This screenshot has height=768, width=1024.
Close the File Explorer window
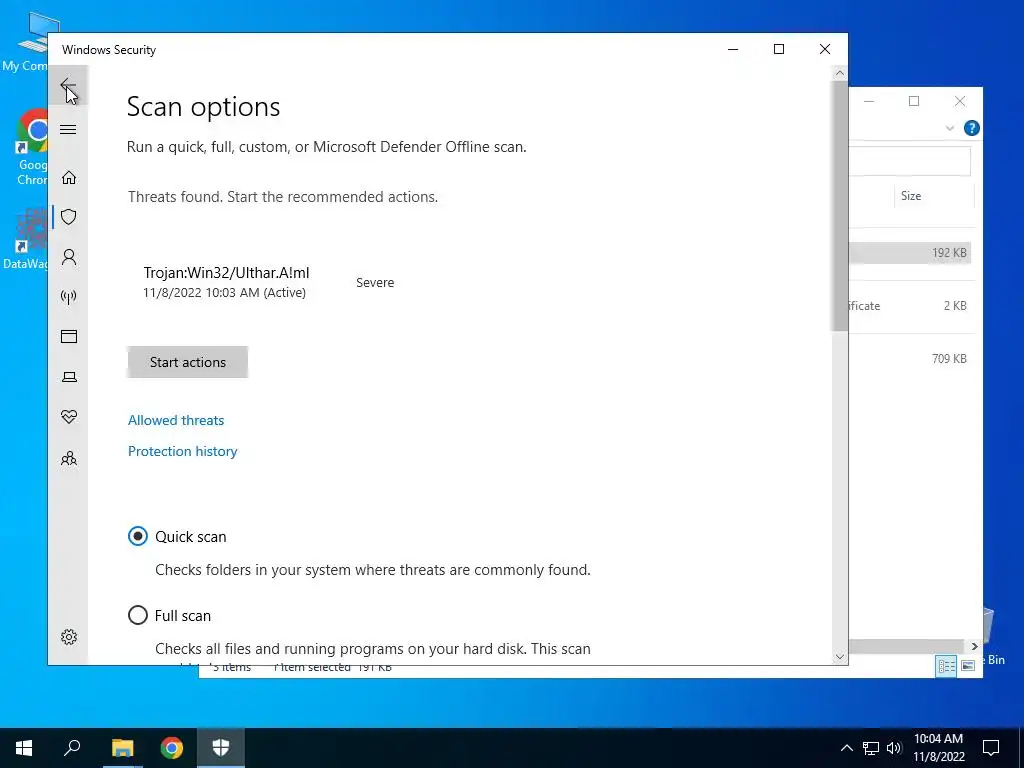[959, 101]
